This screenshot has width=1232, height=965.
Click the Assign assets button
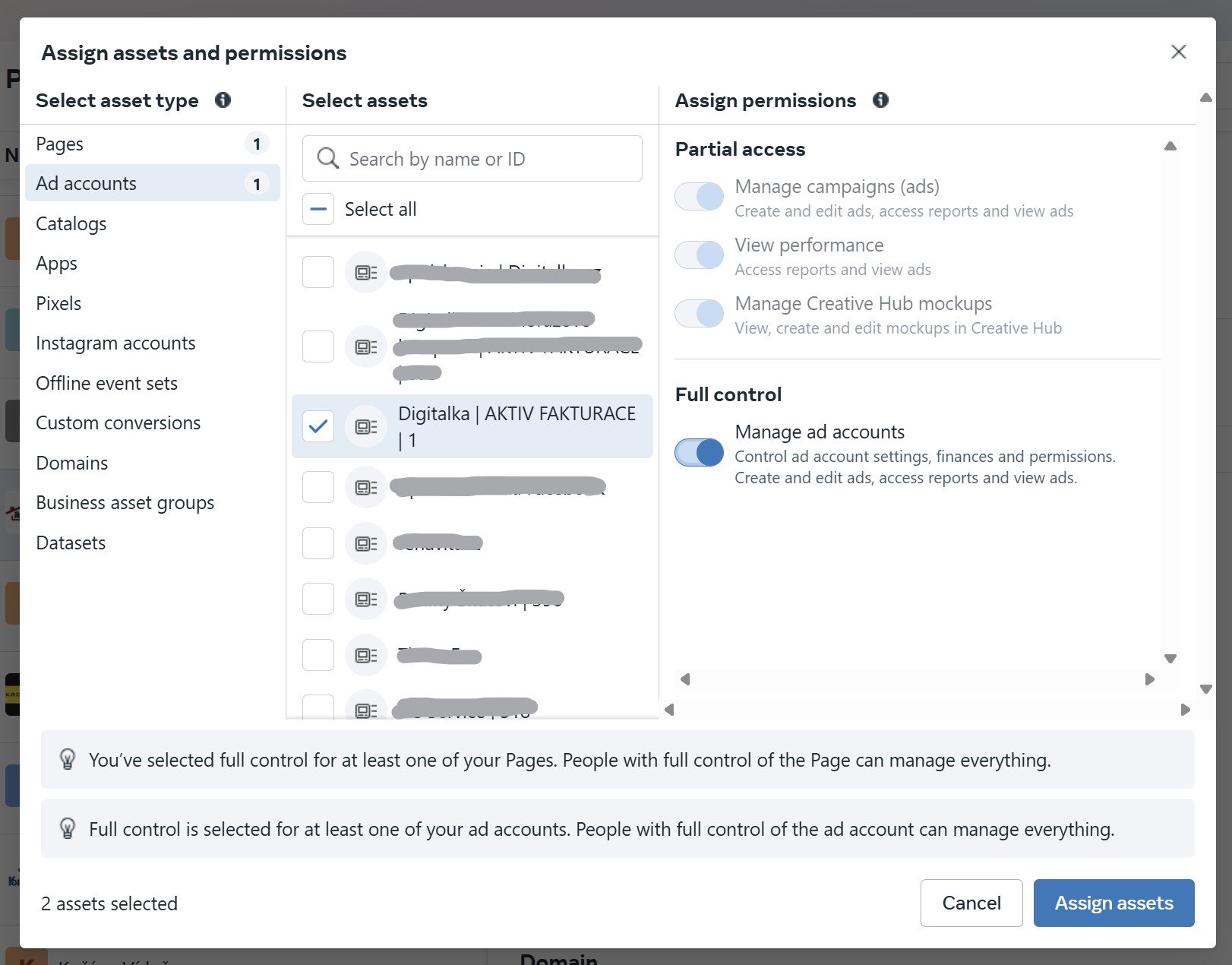1113,903
